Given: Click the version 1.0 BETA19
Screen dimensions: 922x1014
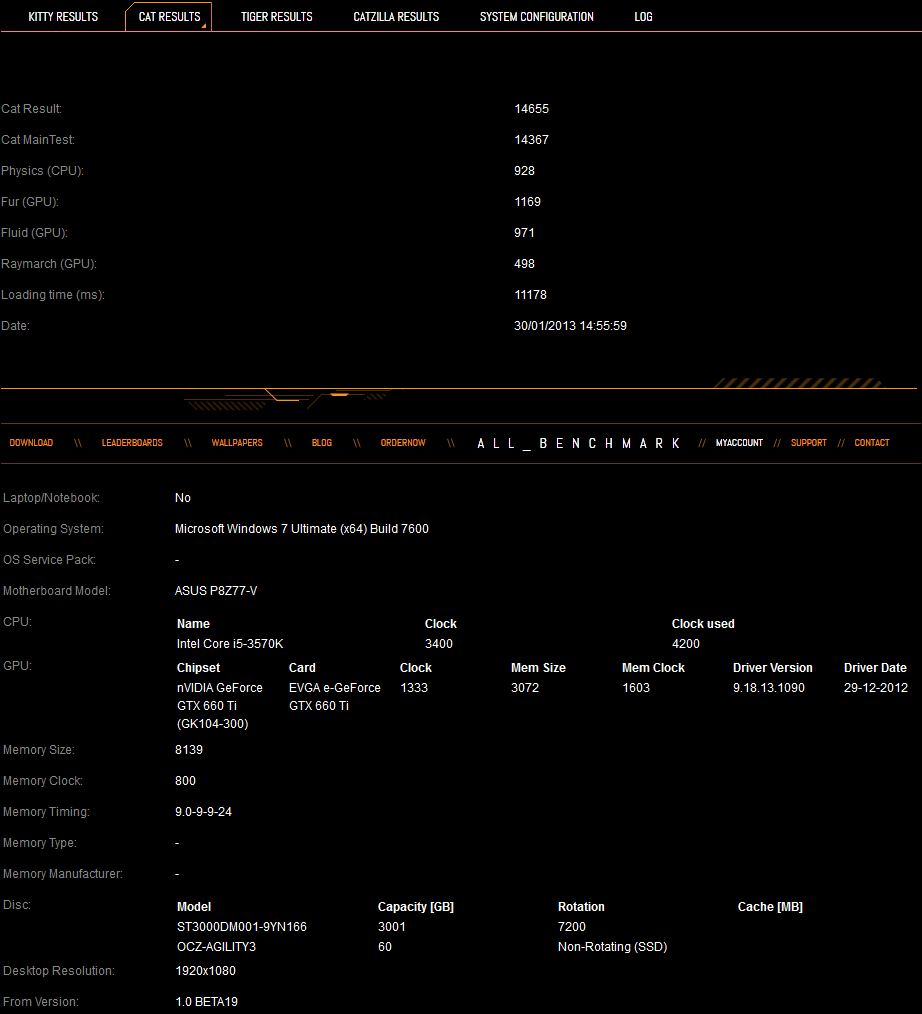Looking at the screenshot, I should coord(207,1002).
